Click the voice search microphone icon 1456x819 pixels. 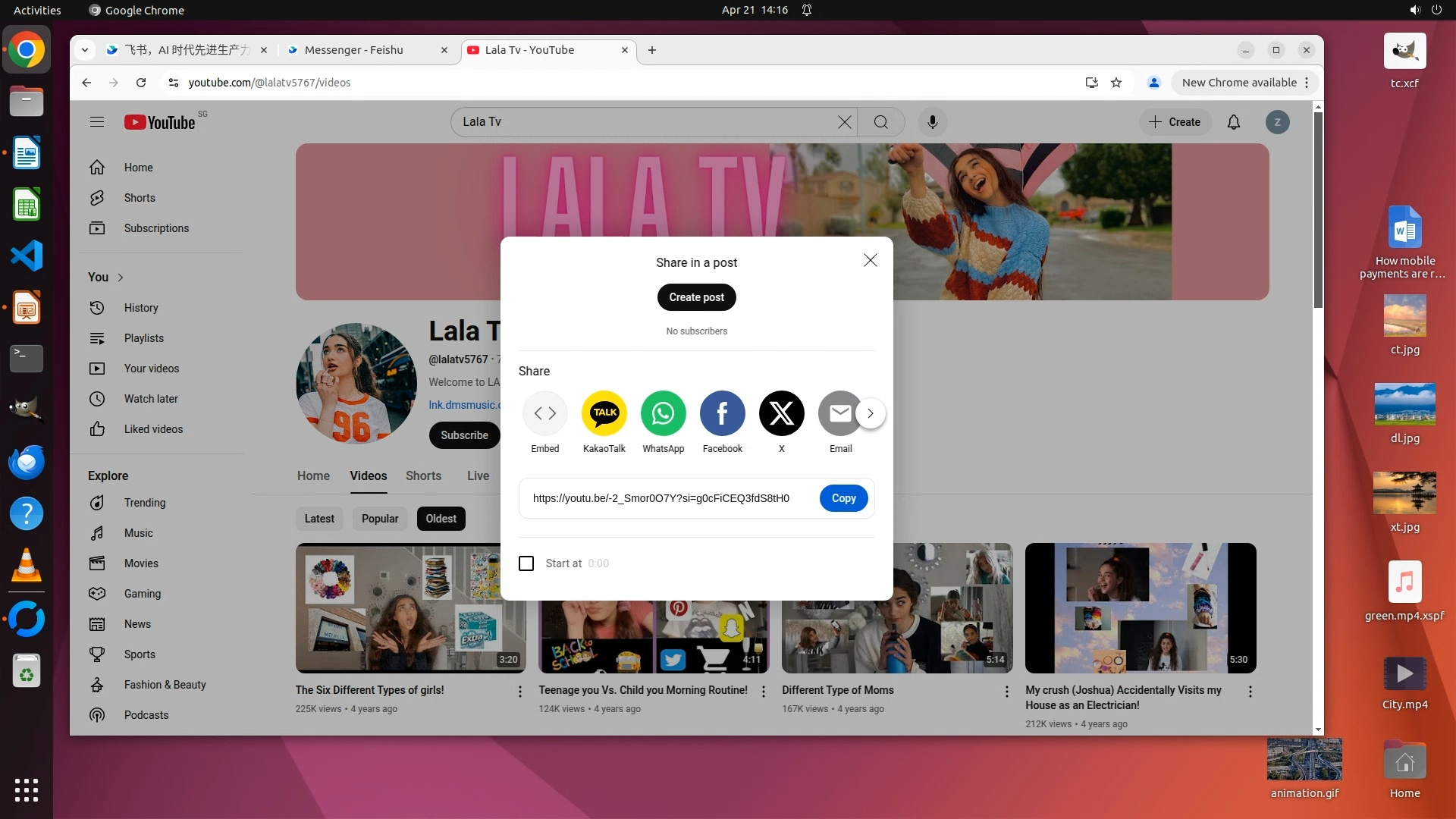[x=932, y=122]
